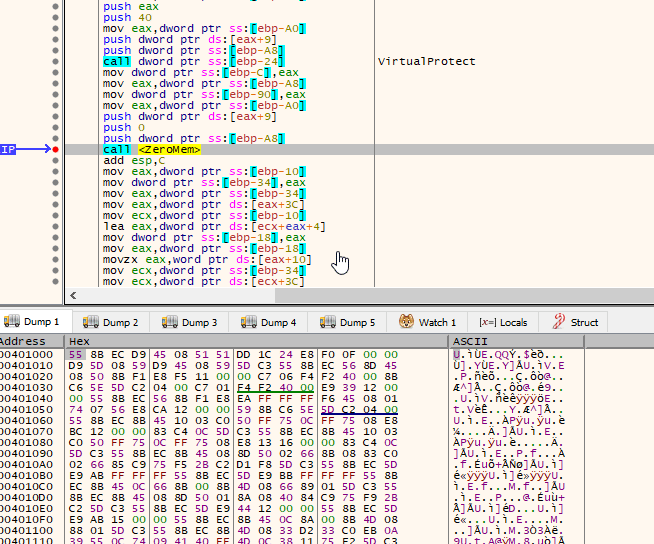
Task: Click dump address 004010A0
Action: click(27, 465)
